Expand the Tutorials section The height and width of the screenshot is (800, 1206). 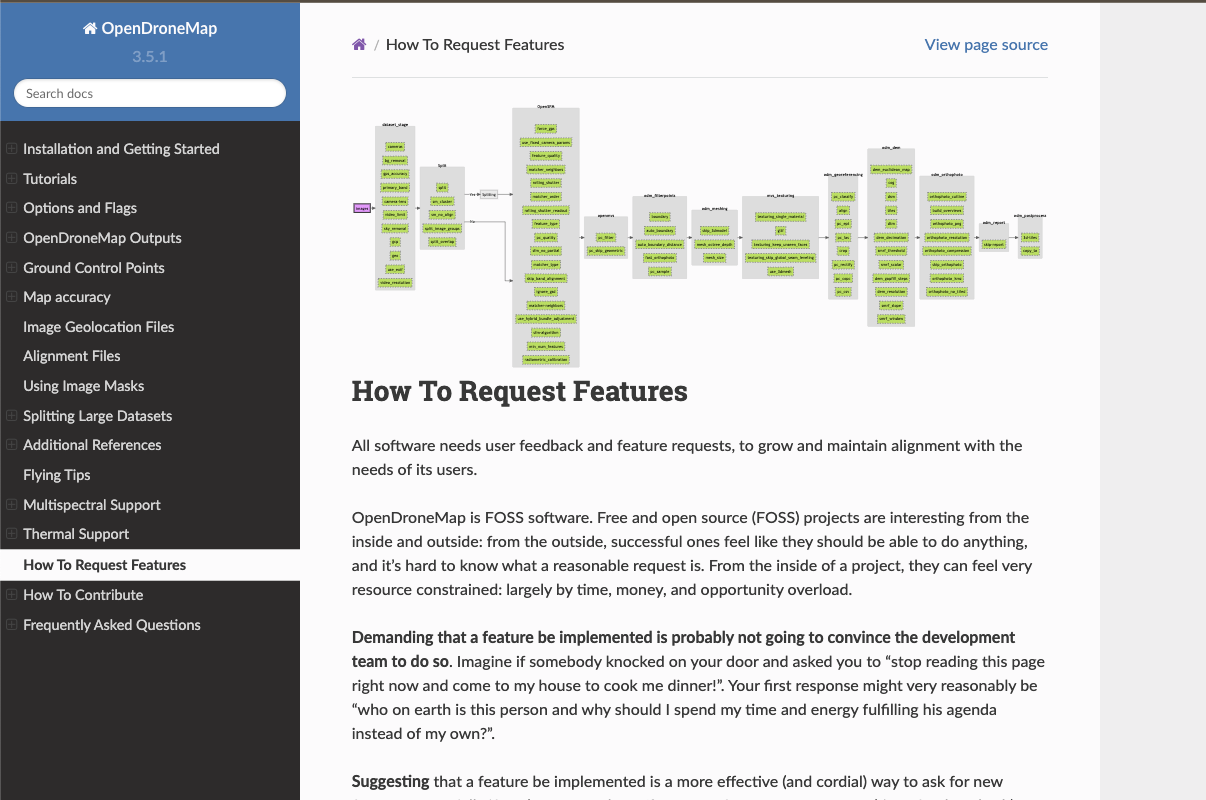pos(10,178)
